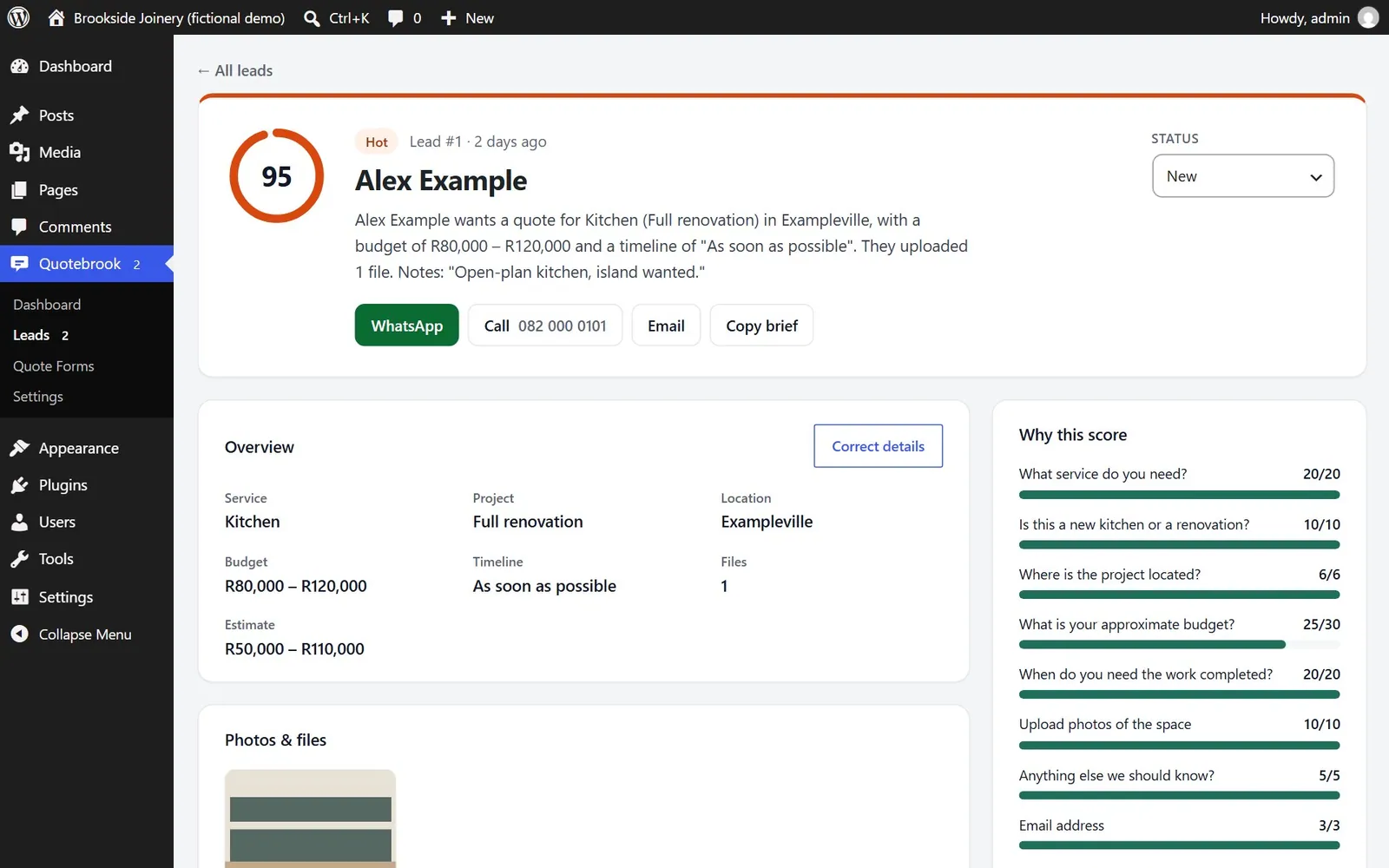Click the green WhatsApp button
This screenshot has height=868, width=1389.
pyautogui.click(x=406, y=325)
